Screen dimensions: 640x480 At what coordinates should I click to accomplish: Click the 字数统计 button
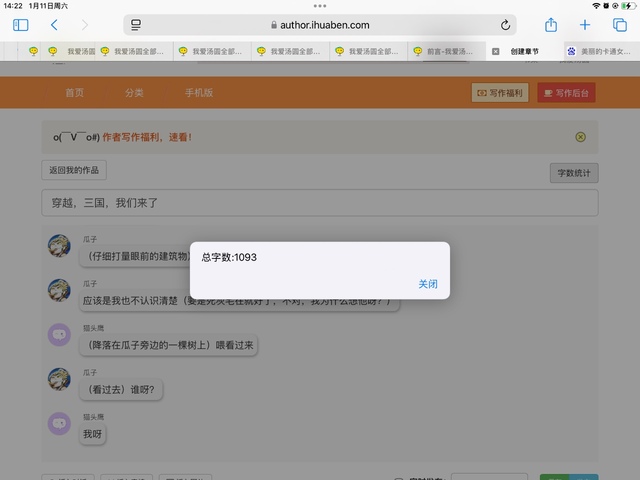pyautogui.click(x=573, y=173)
